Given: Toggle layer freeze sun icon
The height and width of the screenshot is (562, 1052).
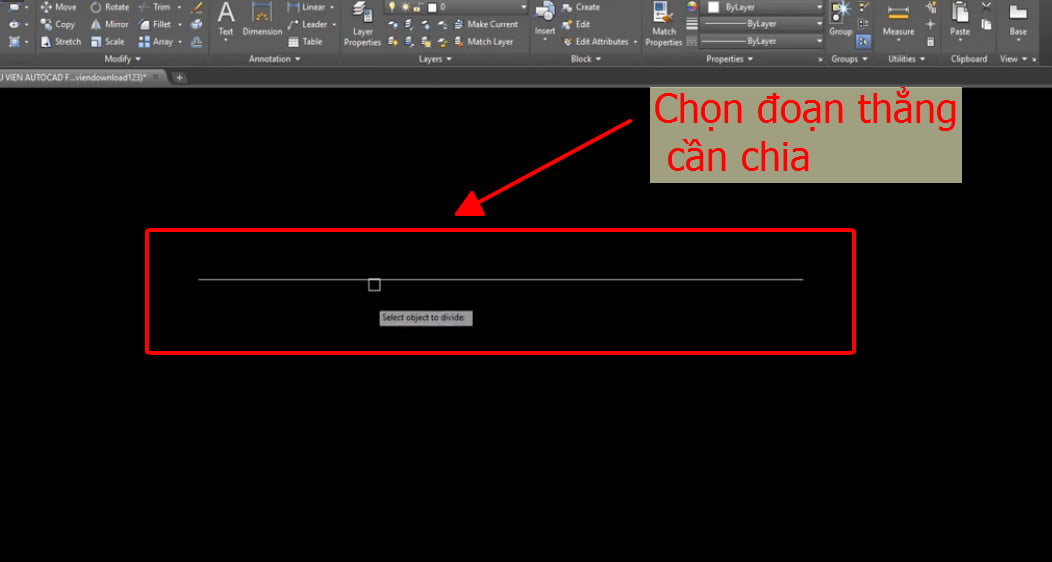Looking at the screenshot, I should pyautogui.click(x=405, y=7).
